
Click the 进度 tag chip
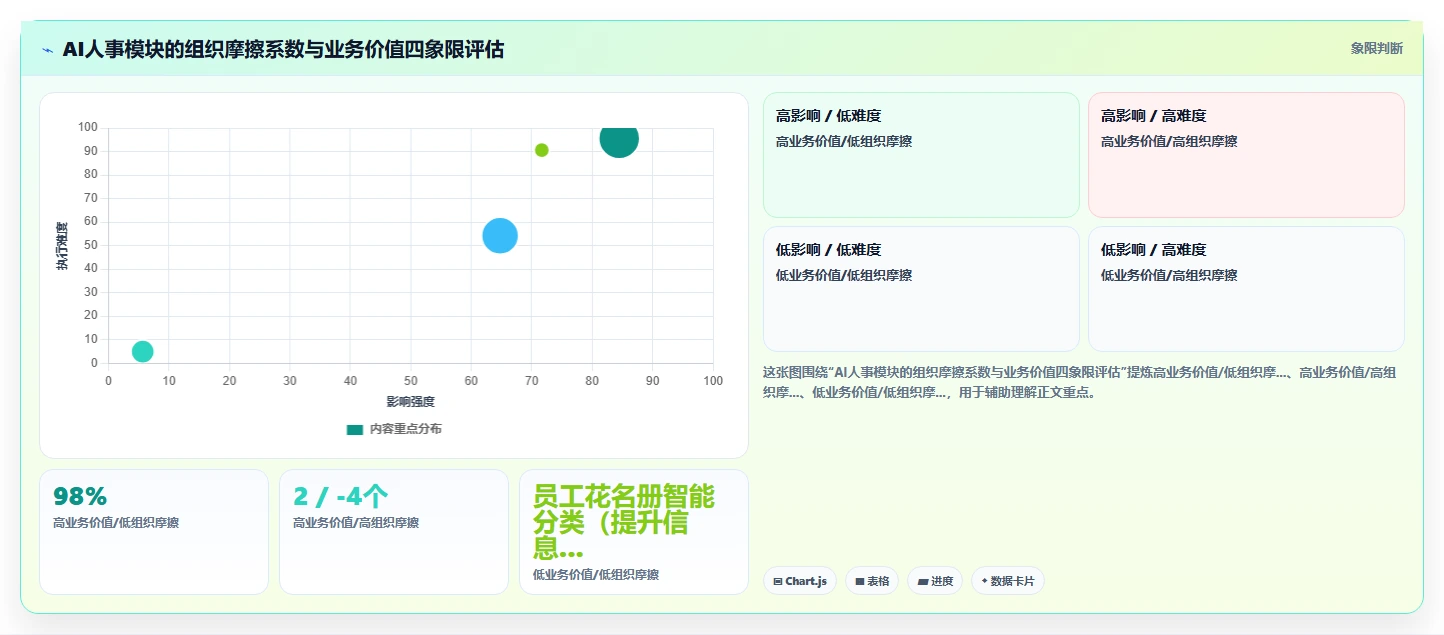[935, 581]
